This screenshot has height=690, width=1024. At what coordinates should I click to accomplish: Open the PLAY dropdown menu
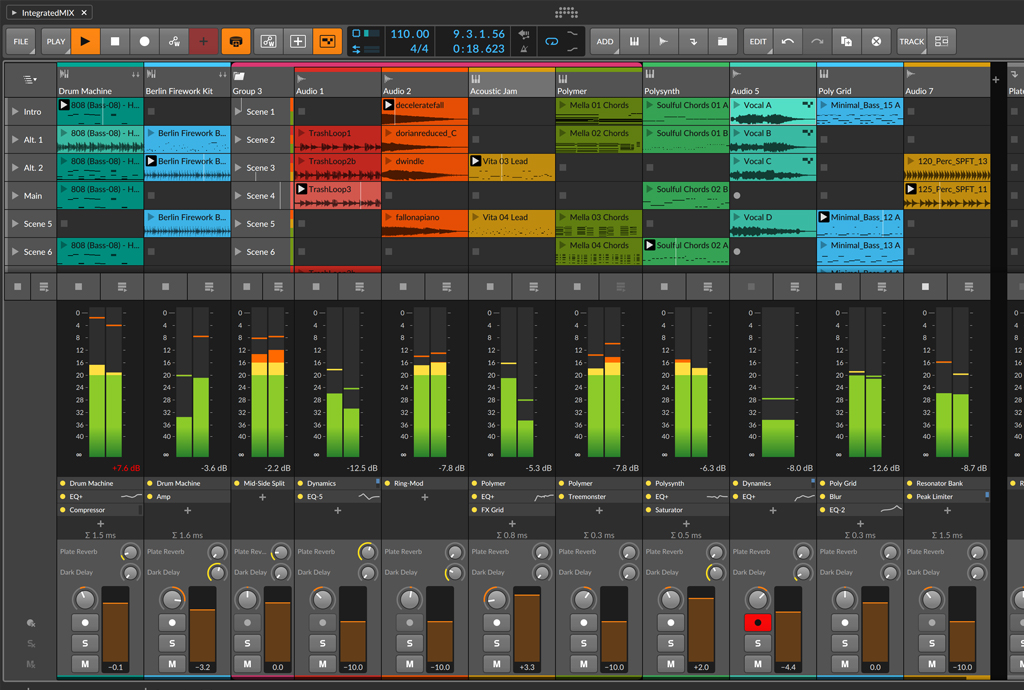tap(55, 41)
